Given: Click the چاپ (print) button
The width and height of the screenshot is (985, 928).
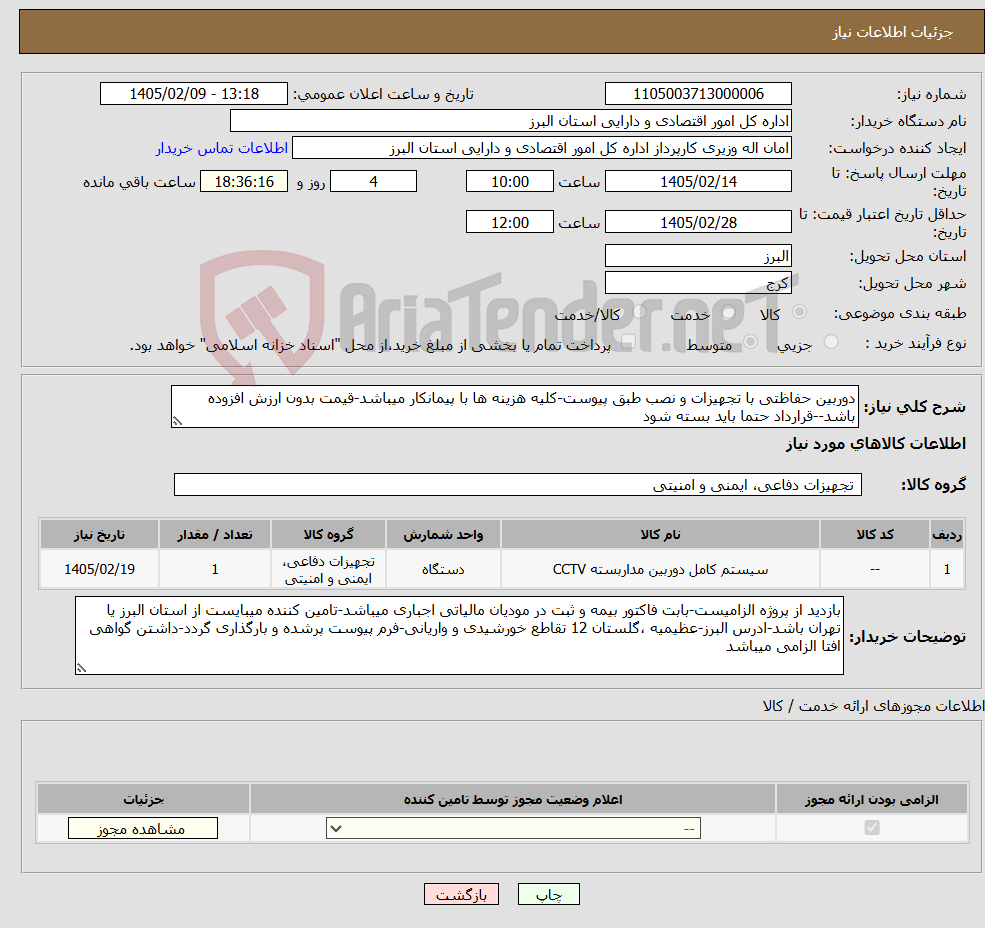Looking at the screenshot, I should click(548, 894).
